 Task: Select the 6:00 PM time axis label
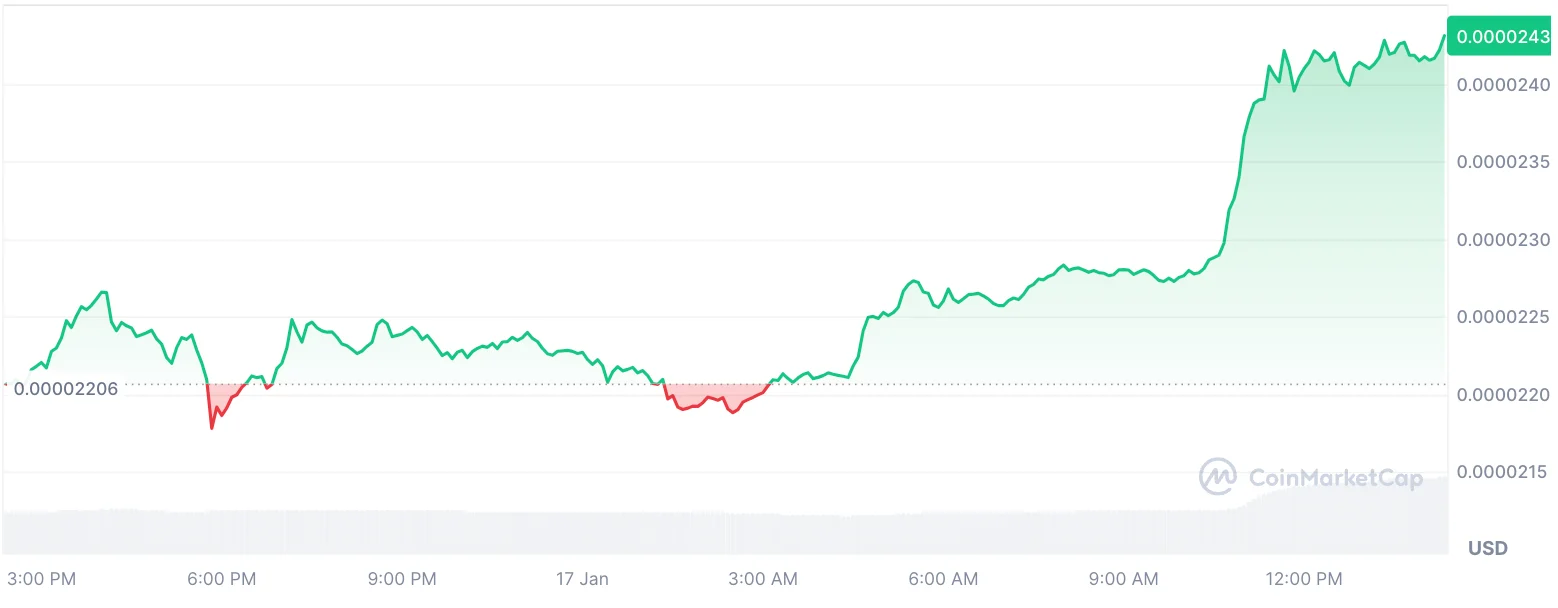(x=222, y=579)
